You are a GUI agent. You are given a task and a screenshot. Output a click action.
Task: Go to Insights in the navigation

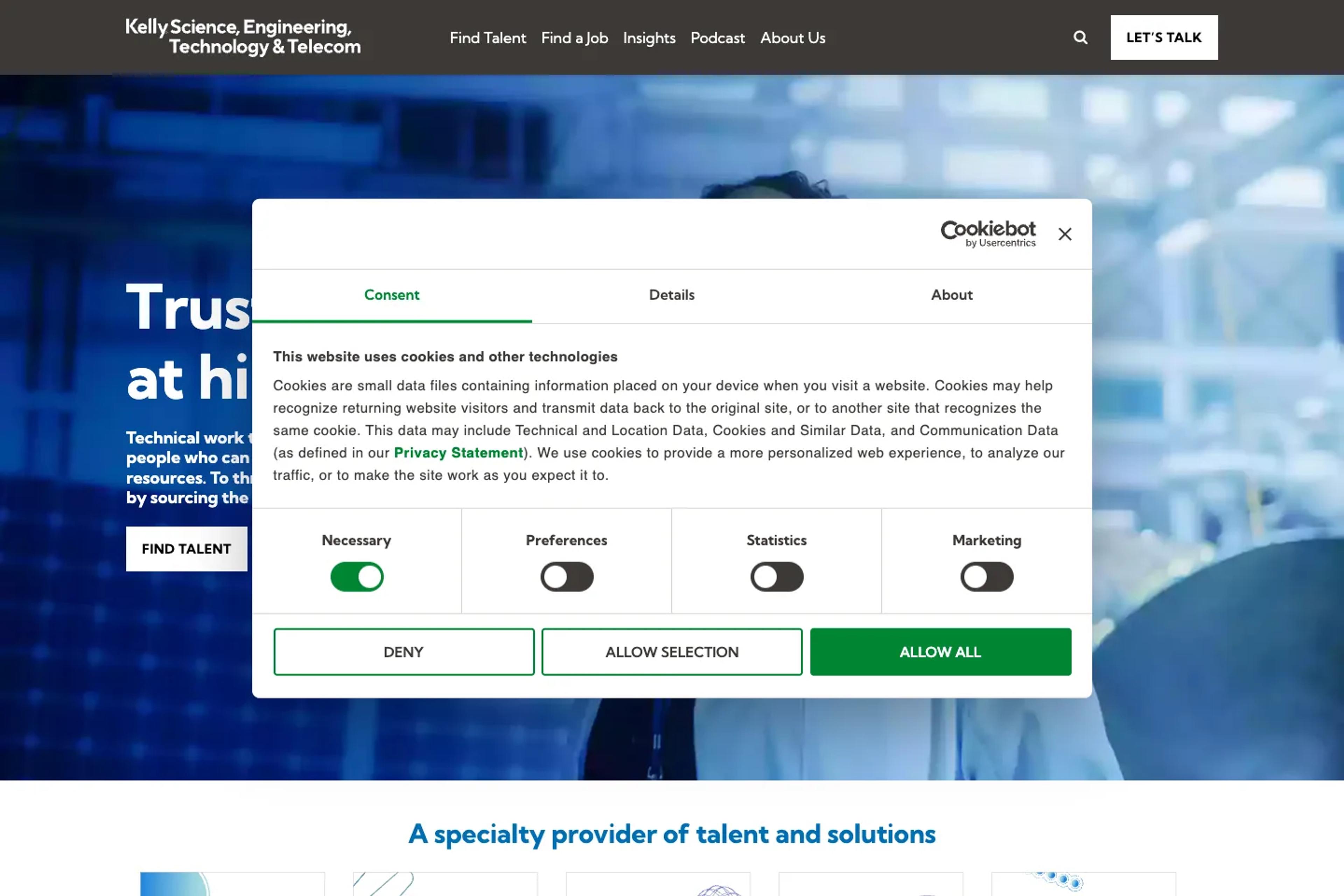point(649,38)
